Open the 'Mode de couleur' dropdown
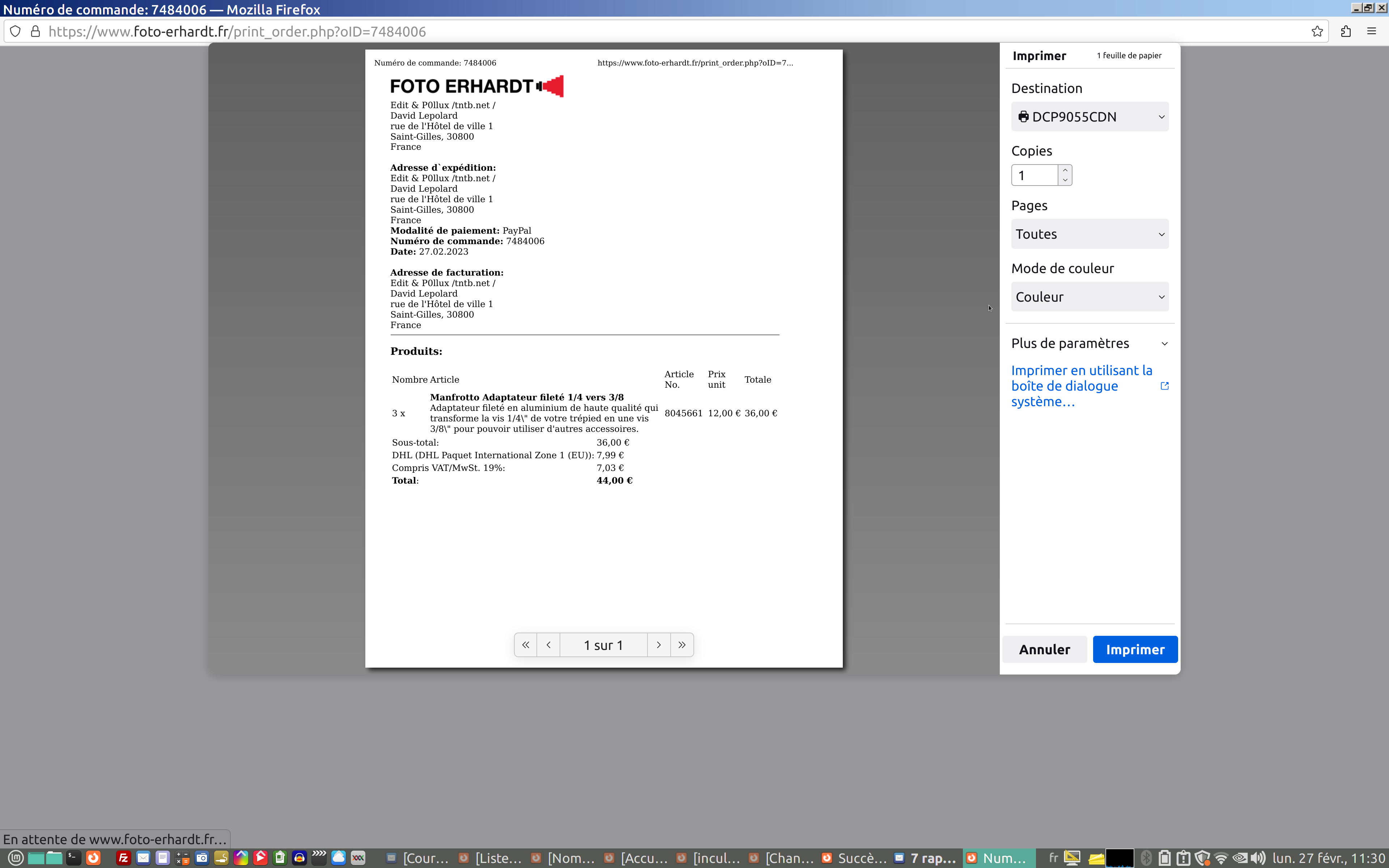The height and width of the screenshot is (868, 1389). [1089, 297]
